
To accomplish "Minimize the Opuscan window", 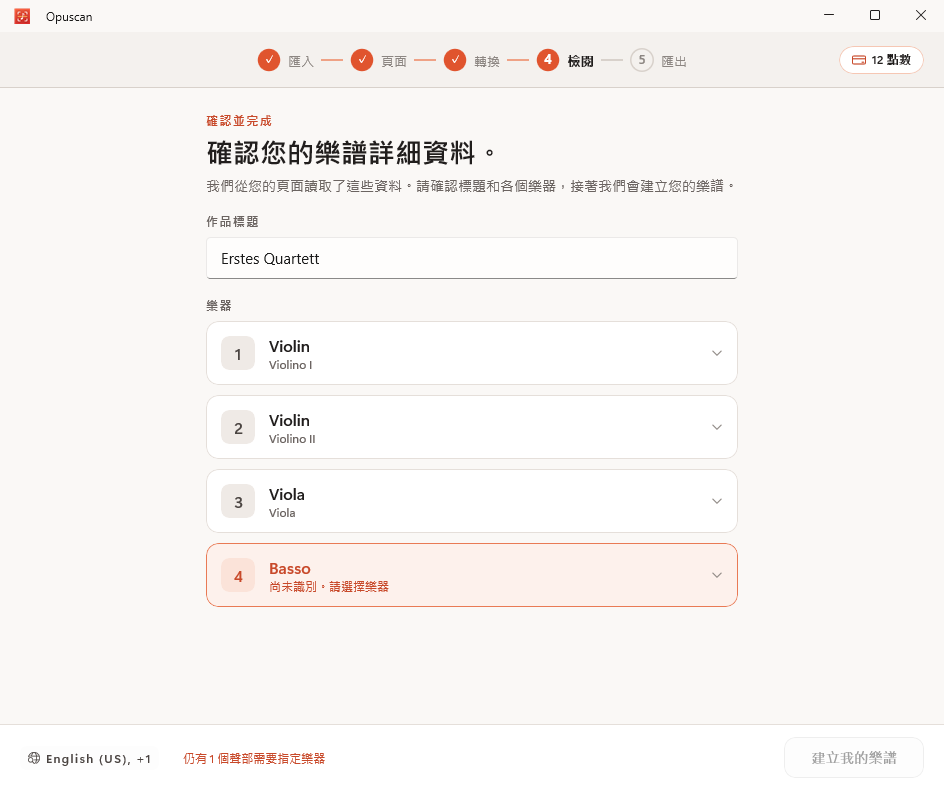I will tap(829, 15).
